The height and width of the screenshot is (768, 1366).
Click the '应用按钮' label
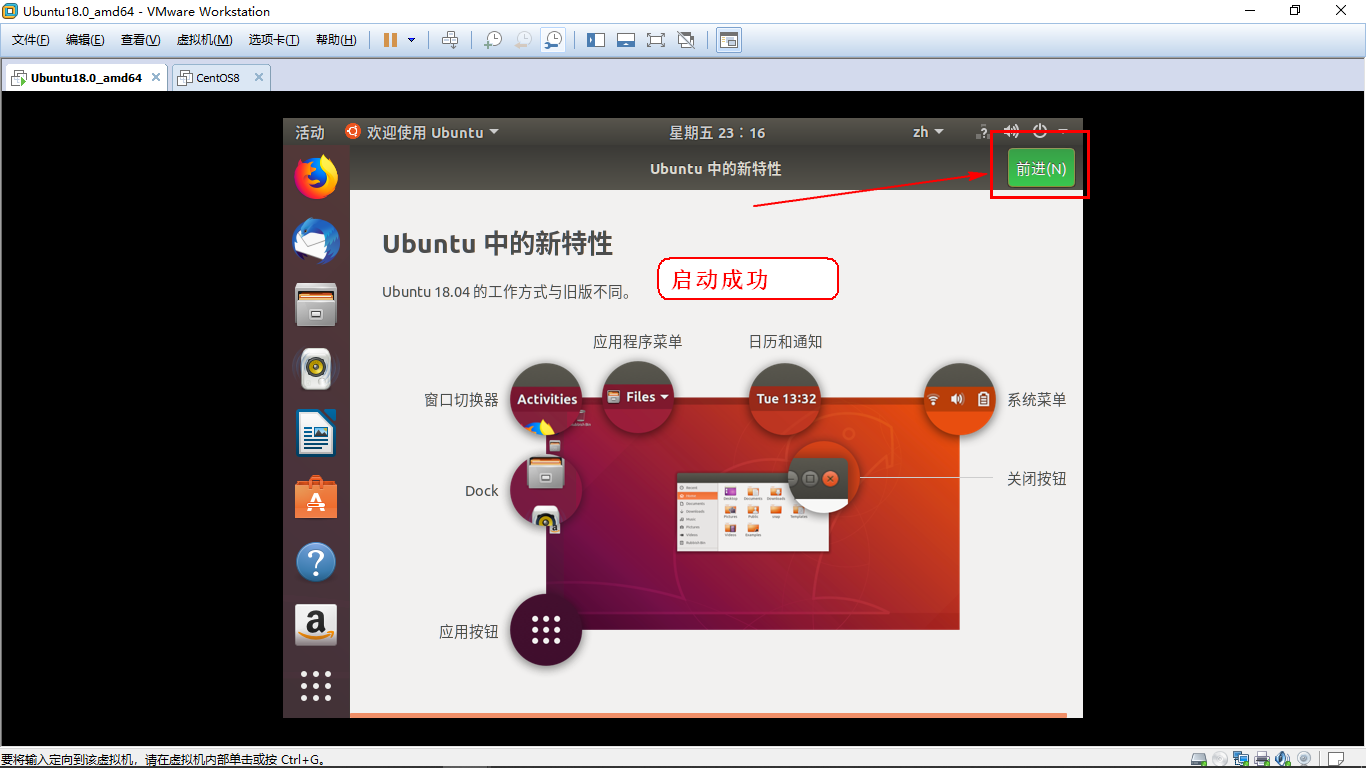(x=469, y=632)
